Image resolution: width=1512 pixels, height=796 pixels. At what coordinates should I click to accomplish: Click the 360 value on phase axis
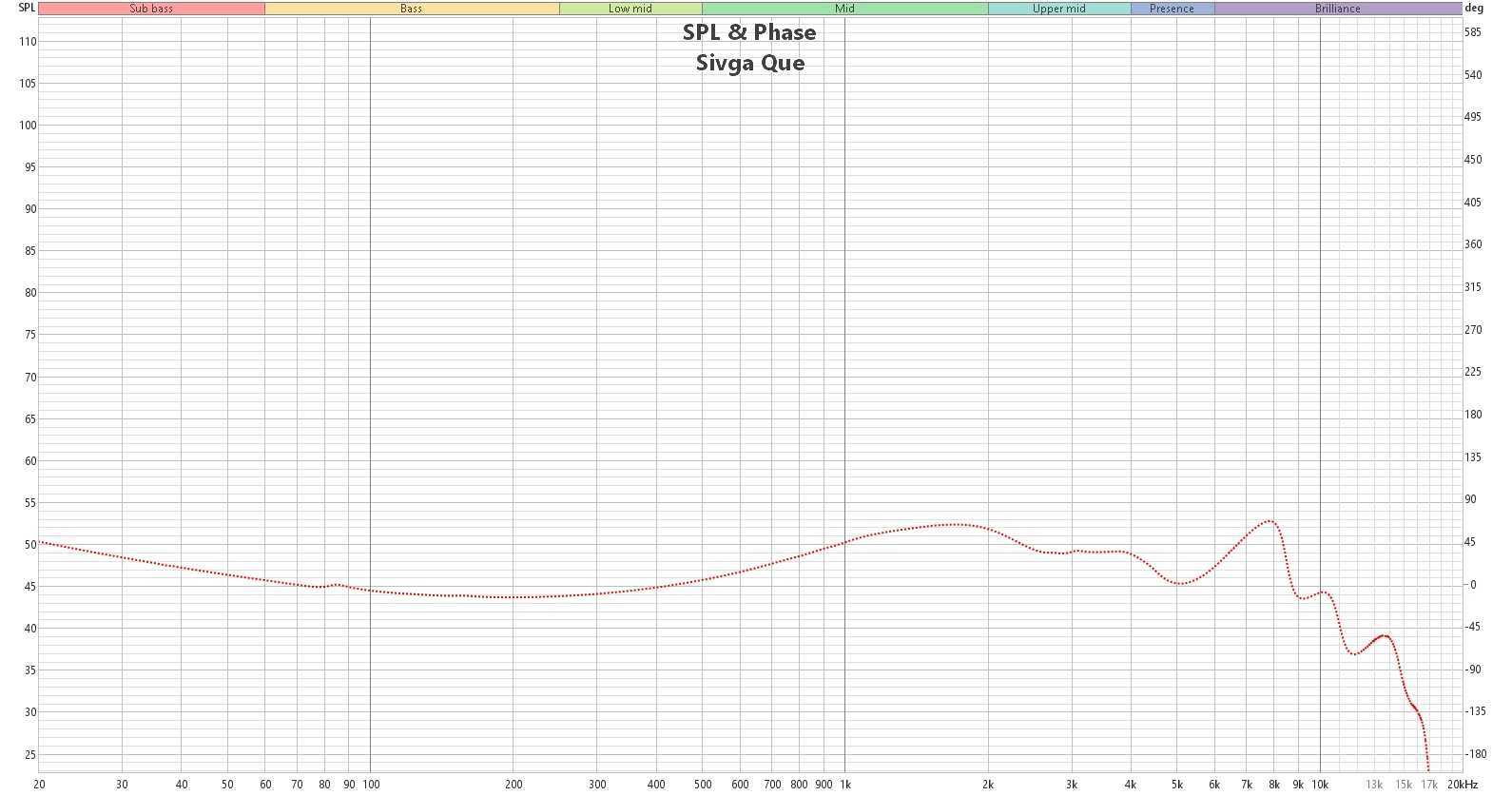(1473, 244)
